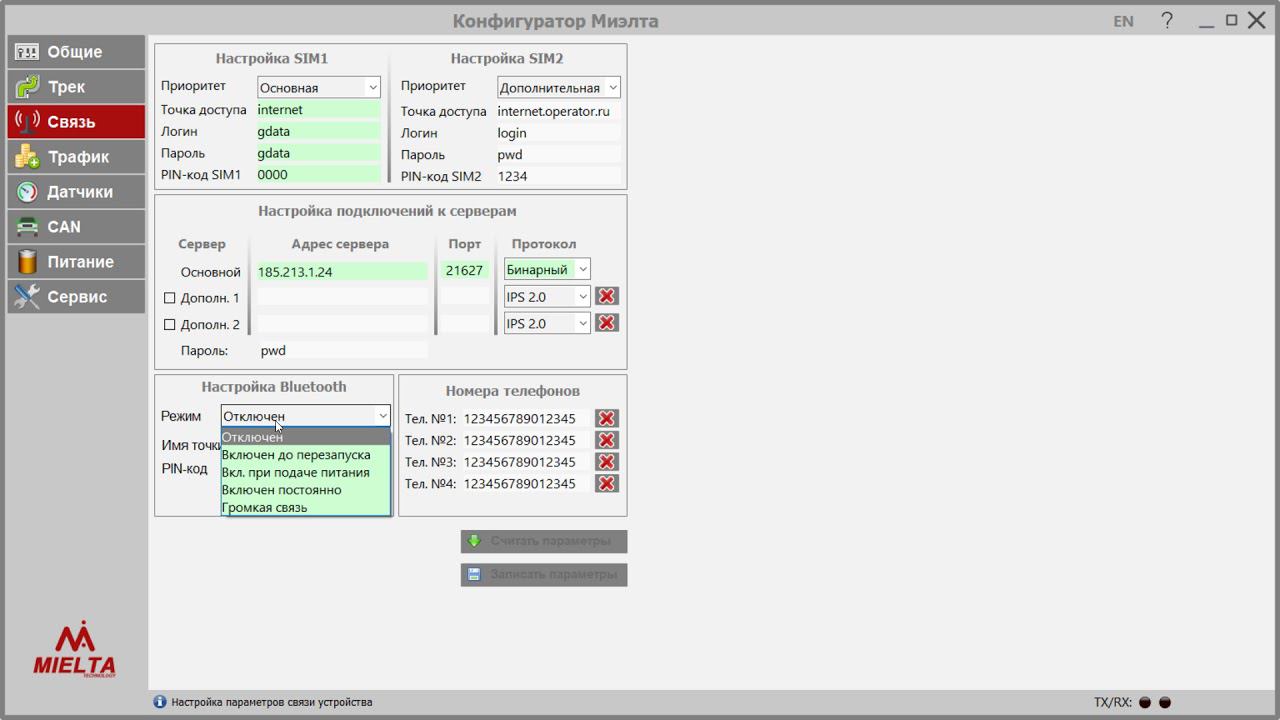
Task: Select Включен постоянно Bluetooth mode
Action: (x=305, y=490)
